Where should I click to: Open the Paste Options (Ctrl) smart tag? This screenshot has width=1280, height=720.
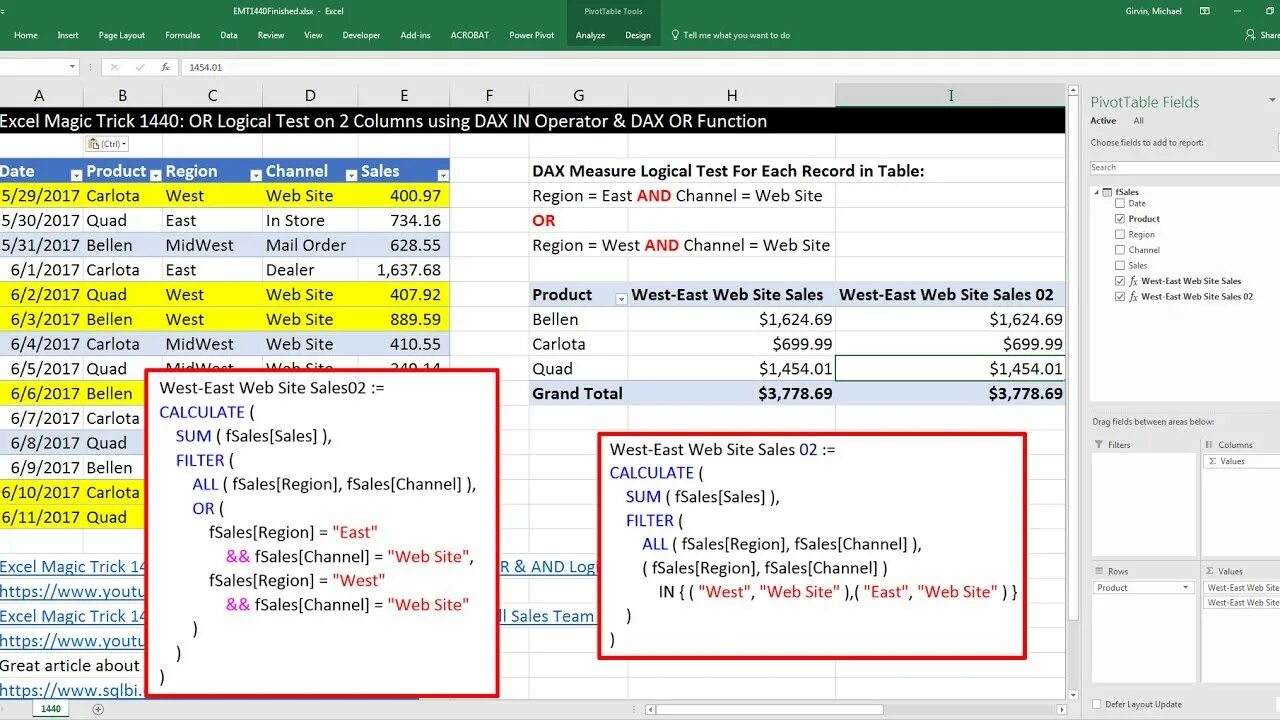(107, 145)
